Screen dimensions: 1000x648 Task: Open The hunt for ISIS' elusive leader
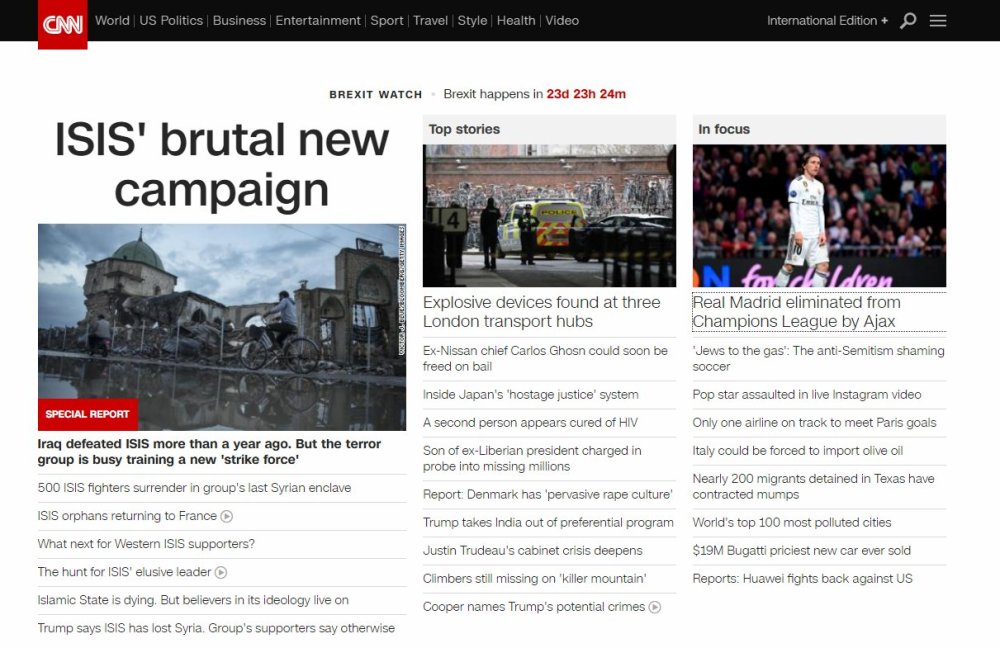pos(124,572)
